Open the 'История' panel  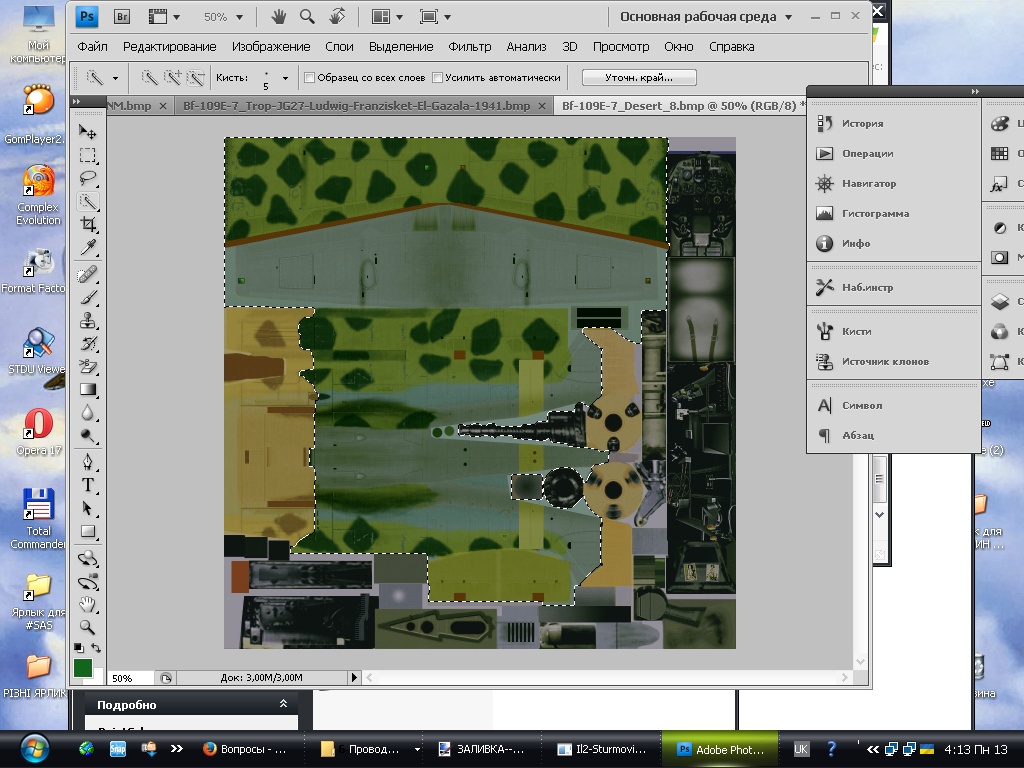pos(861,124)
